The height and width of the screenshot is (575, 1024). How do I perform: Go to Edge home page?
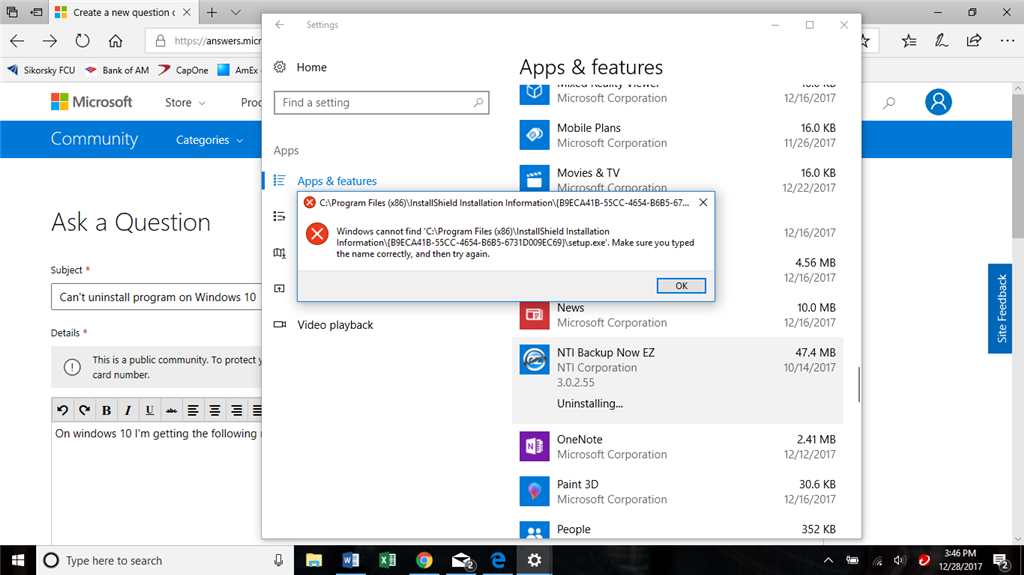[116, 41]
